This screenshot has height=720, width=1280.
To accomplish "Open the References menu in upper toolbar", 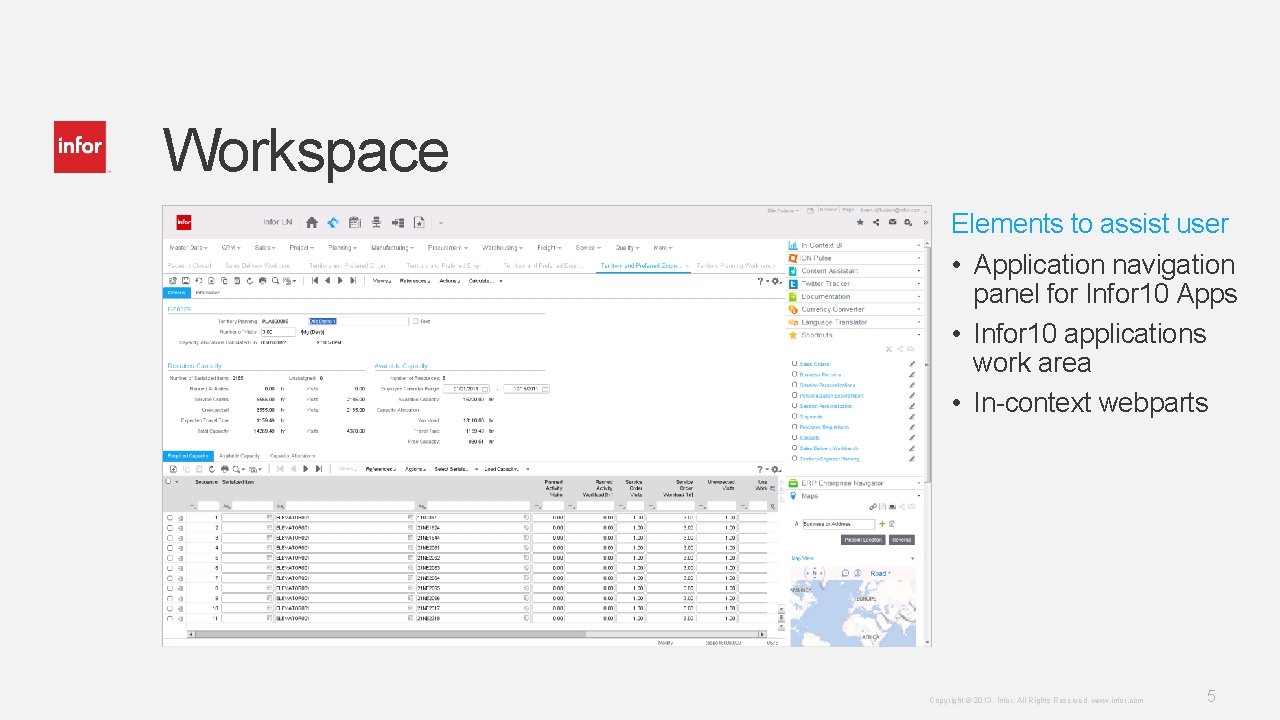I will 415,281.
